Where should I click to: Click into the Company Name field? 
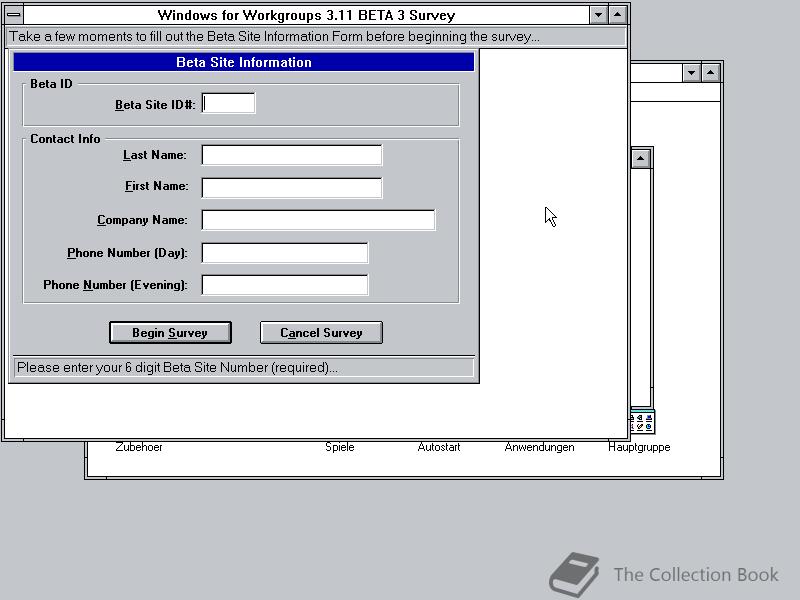tap(318, 220)
